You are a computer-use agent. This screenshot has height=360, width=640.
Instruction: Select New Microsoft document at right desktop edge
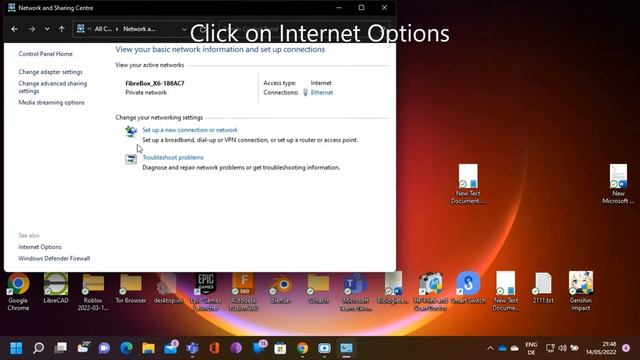(618, 184)
